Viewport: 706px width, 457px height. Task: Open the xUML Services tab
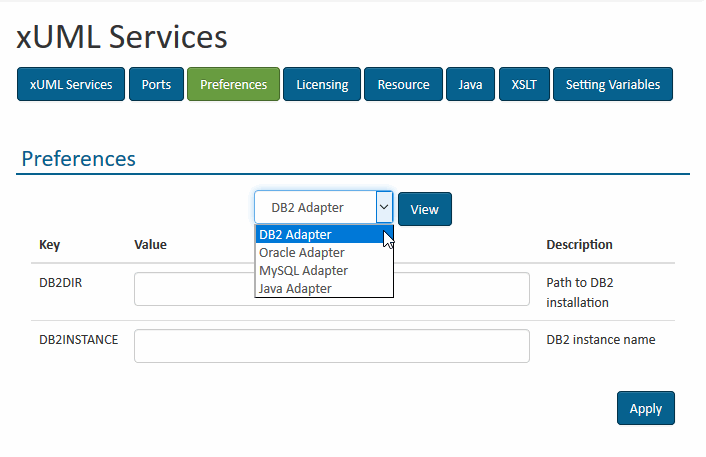(x=71, y=85)
